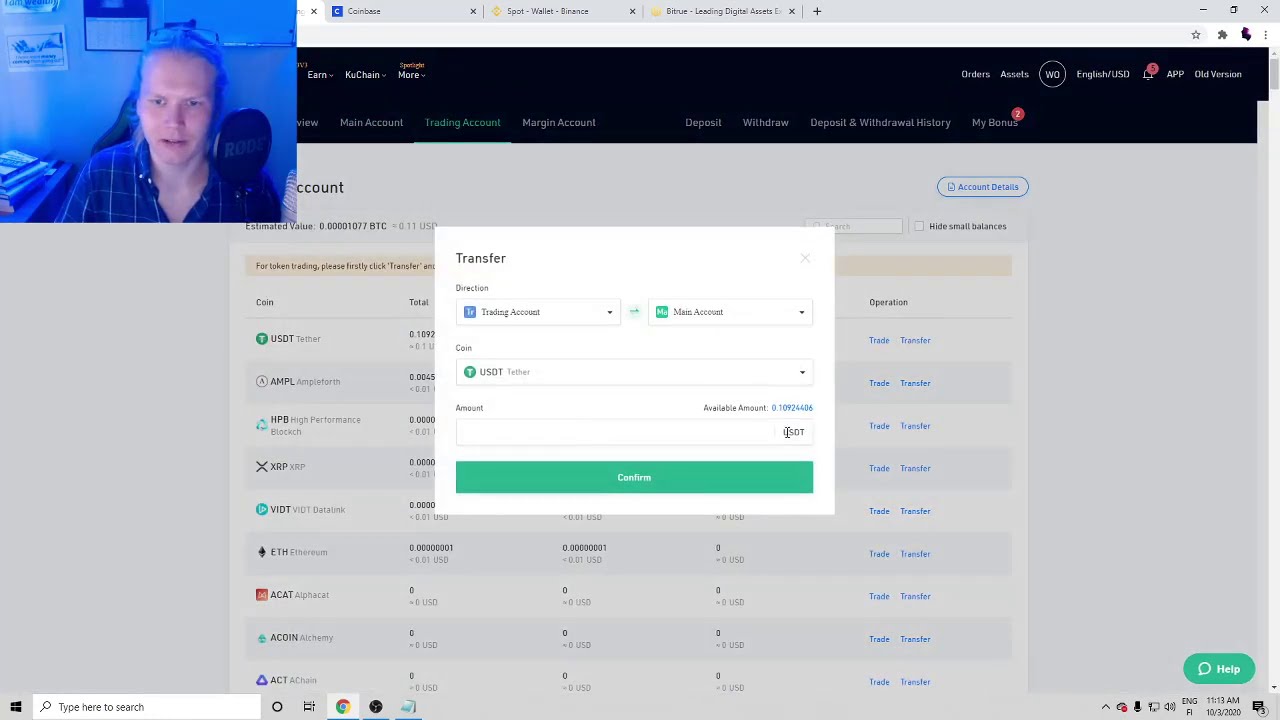Click the VIDT coin icon in table
This screenshot has height=720, width=1280.
pos(262,509)
